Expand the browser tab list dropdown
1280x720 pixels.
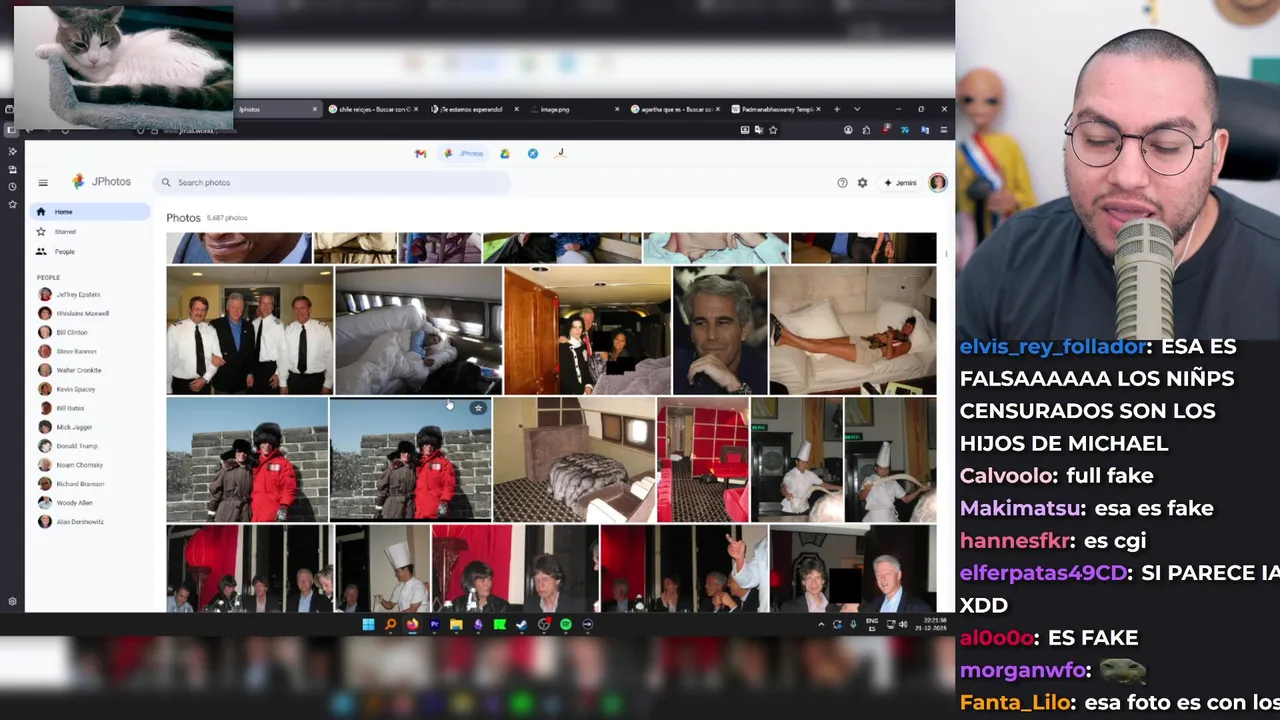pos(857,109)
